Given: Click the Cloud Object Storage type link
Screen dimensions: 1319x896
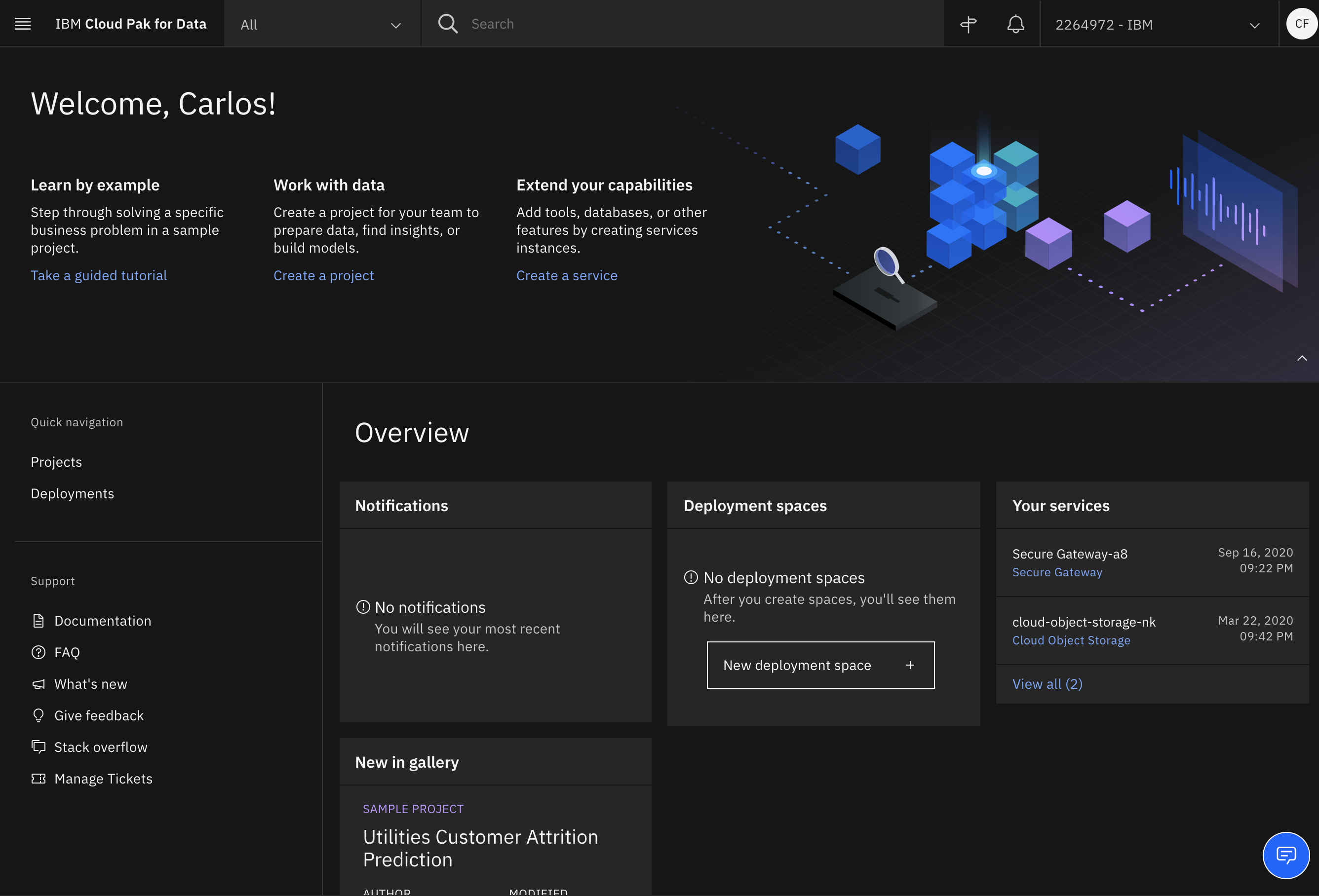Looking at the screenshot, I should point(1071,640).
